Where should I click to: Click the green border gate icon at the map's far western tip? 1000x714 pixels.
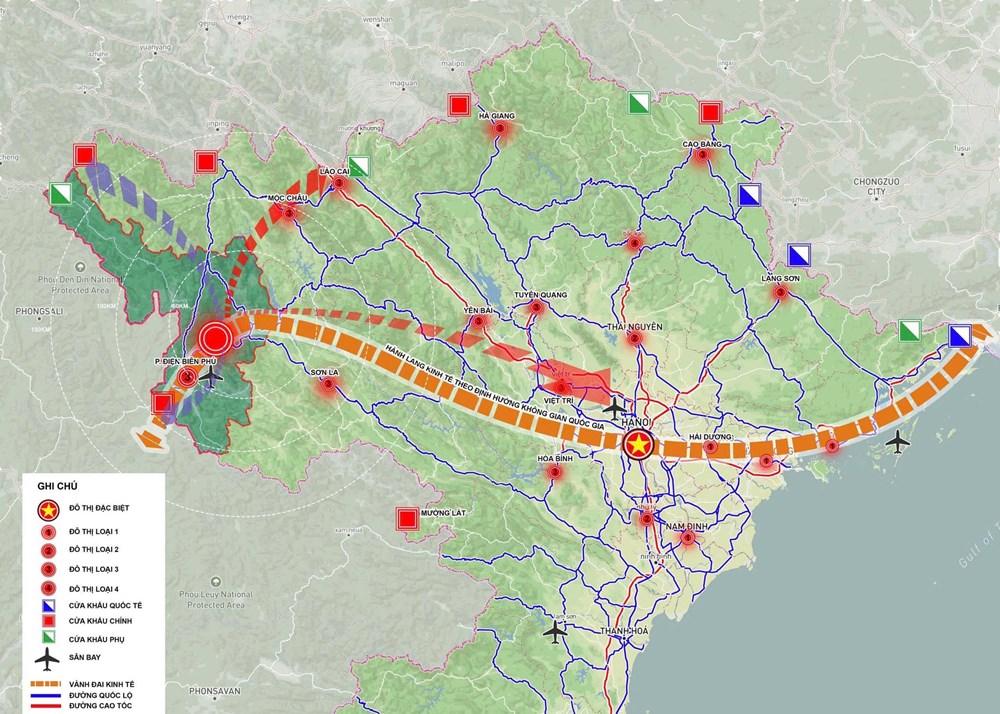tap(61, 194)
